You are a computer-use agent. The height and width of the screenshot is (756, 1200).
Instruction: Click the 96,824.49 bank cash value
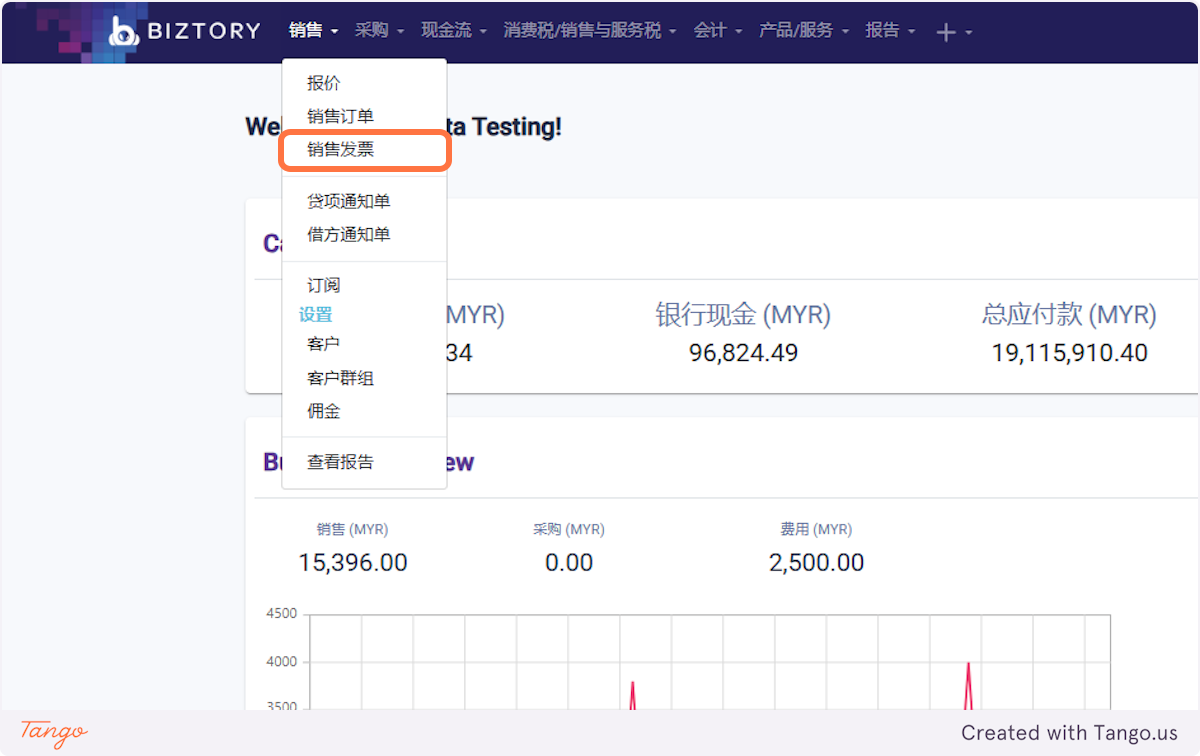coord(743,353)
